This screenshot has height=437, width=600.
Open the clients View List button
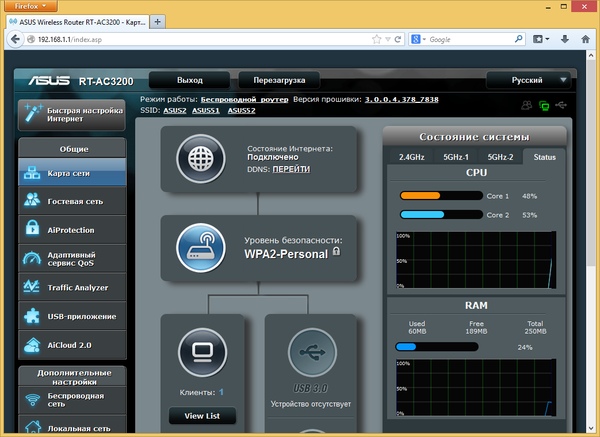tap(202, 416)
